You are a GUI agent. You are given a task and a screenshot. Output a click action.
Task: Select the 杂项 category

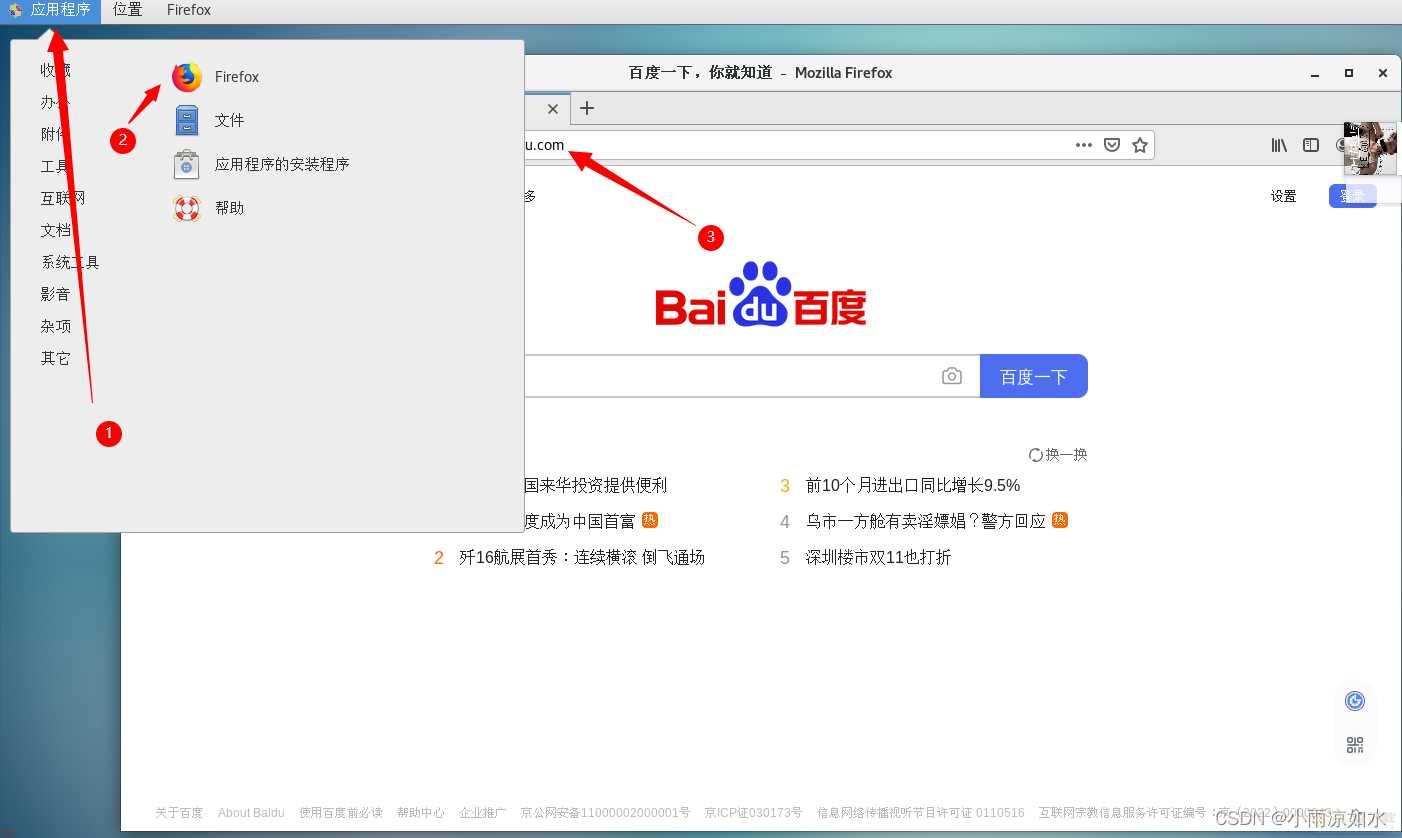(56, 326)
